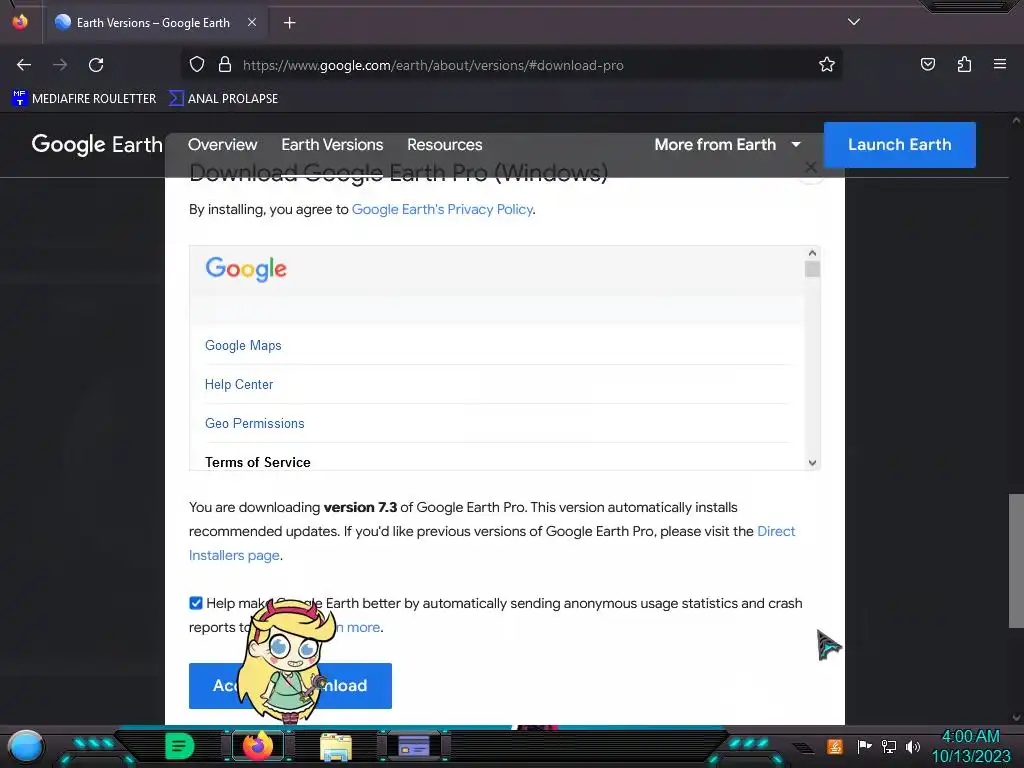Screen dimensions: 1024x768
Task: Click the Firefox taskbar icon
Action: [x=258, y=746]
